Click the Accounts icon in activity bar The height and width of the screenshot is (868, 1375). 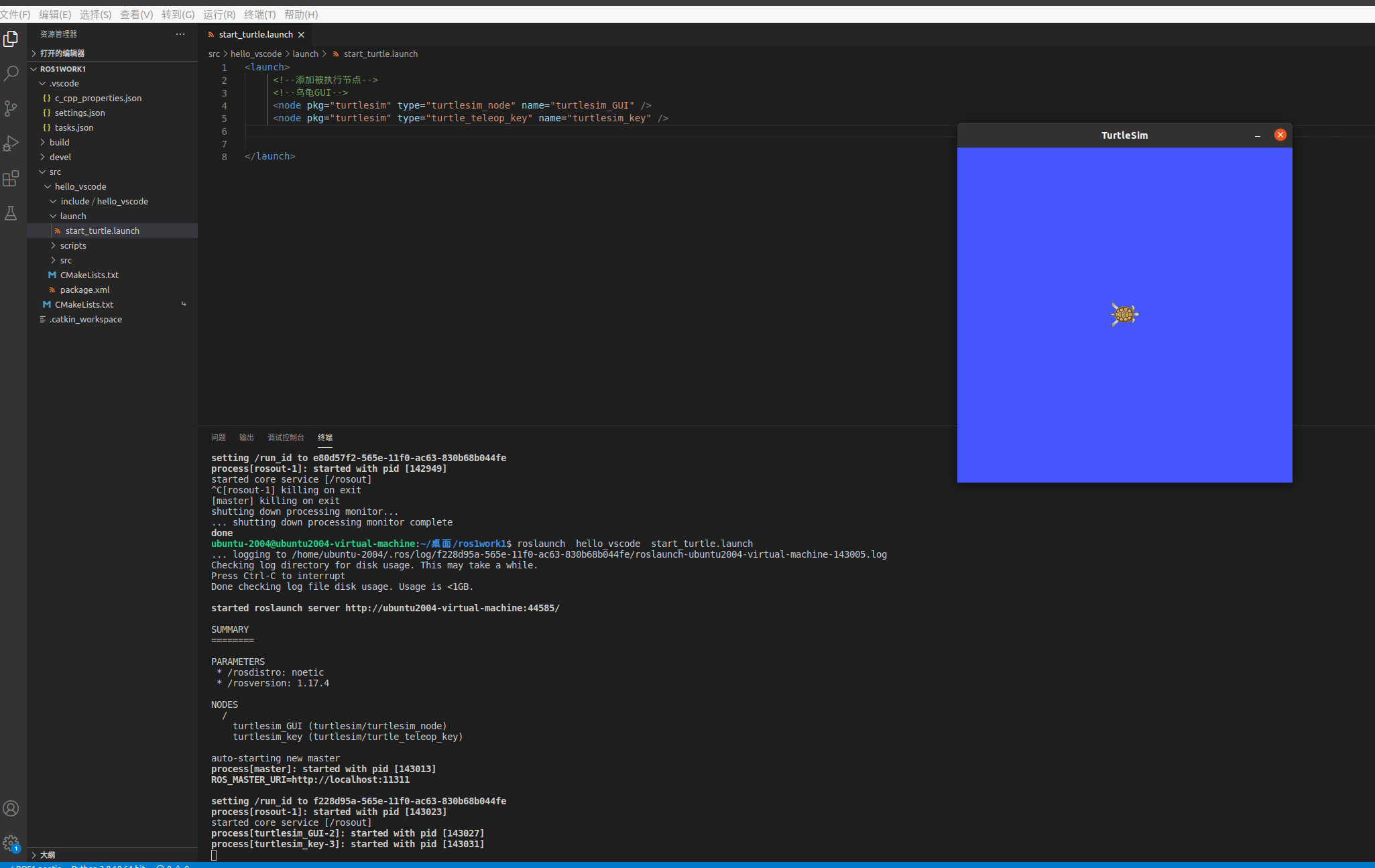[x=11, y=808]
